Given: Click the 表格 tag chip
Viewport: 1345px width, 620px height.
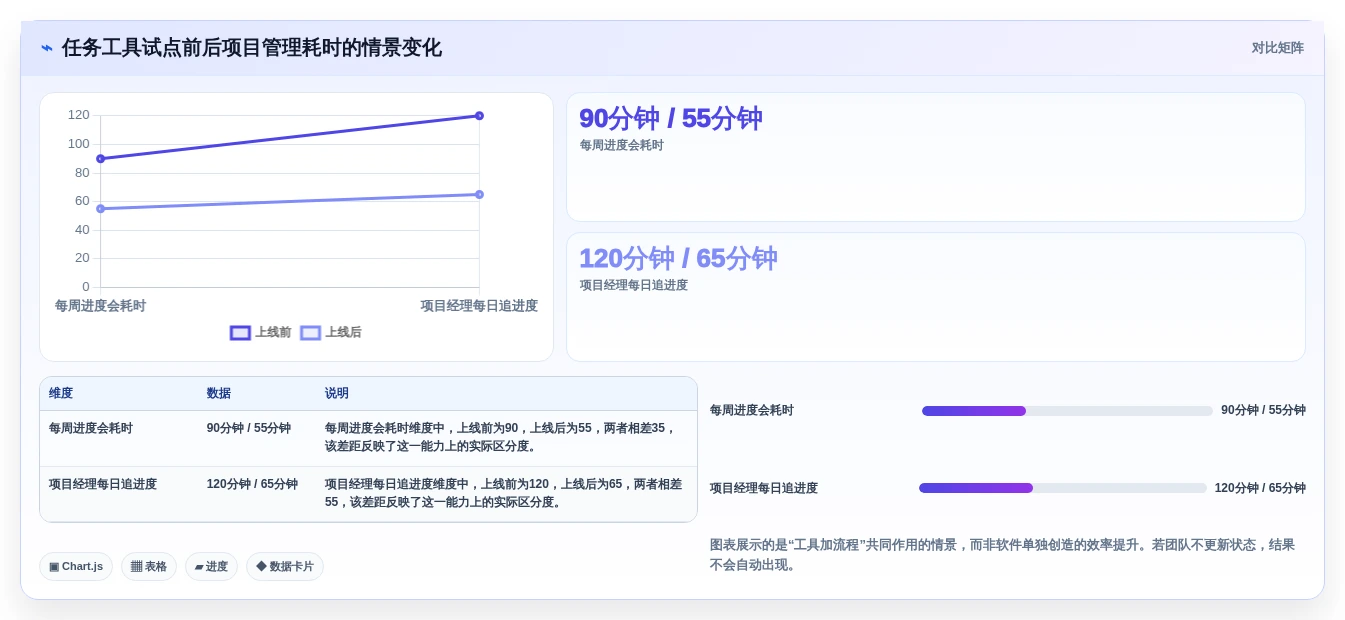Looking at the screenshot, I should coord(149,567).
